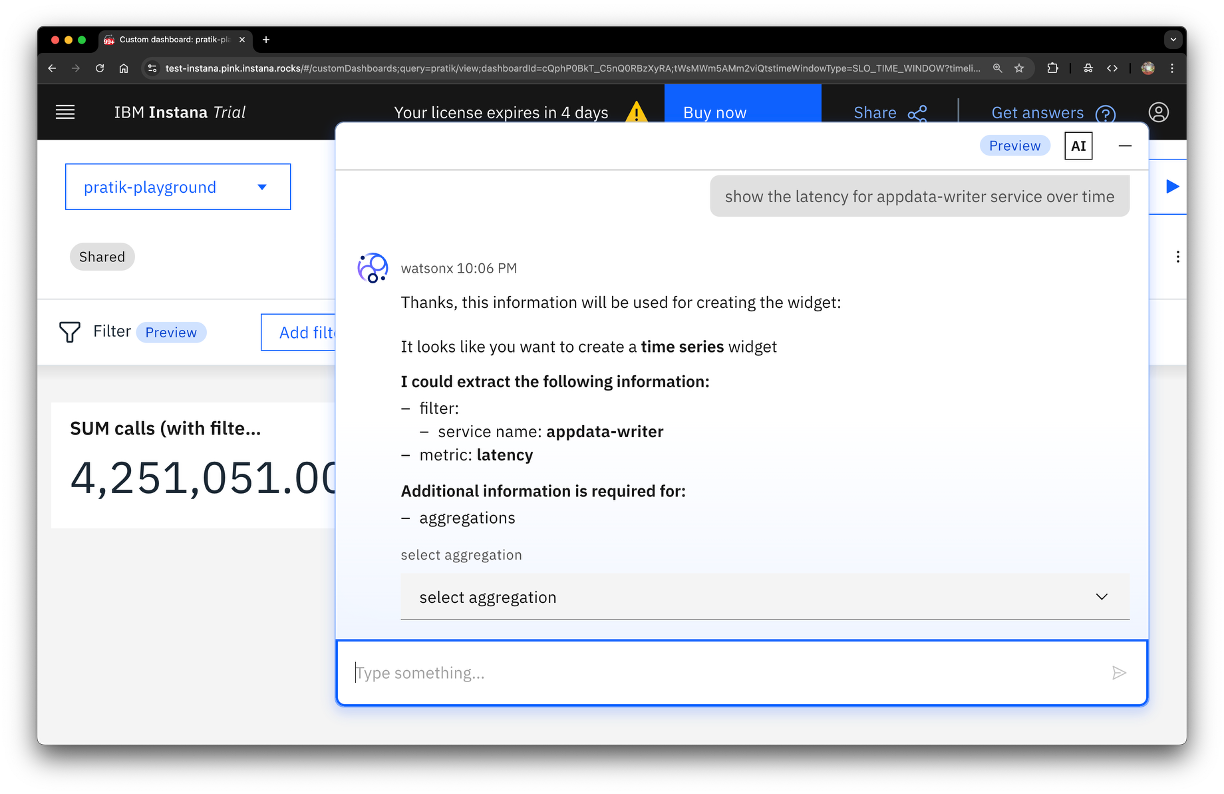1224x794 pixels.
Task: Click the Share network icon
Action: tap(917, 113)
